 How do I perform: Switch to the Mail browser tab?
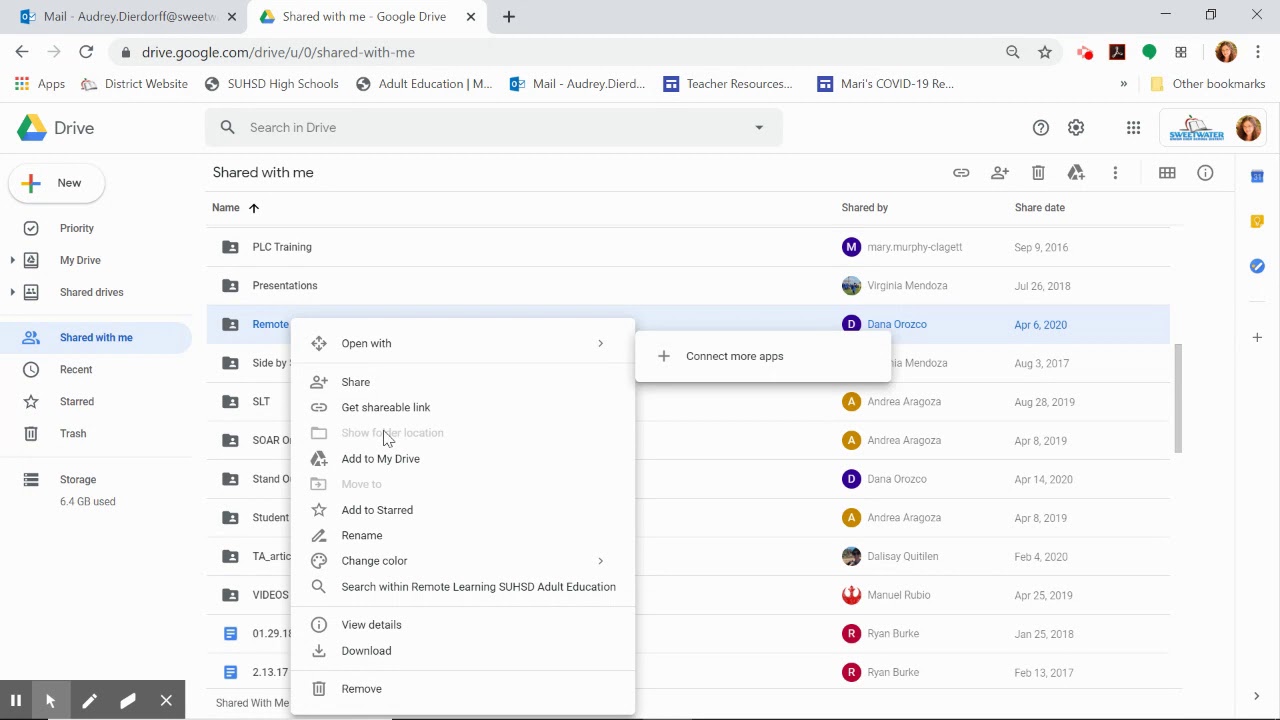(x=118, y=17)
